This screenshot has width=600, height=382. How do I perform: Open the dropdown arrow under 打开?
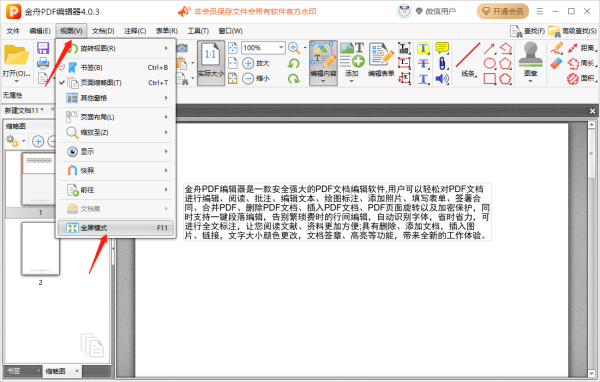click(x=16, y=81)
